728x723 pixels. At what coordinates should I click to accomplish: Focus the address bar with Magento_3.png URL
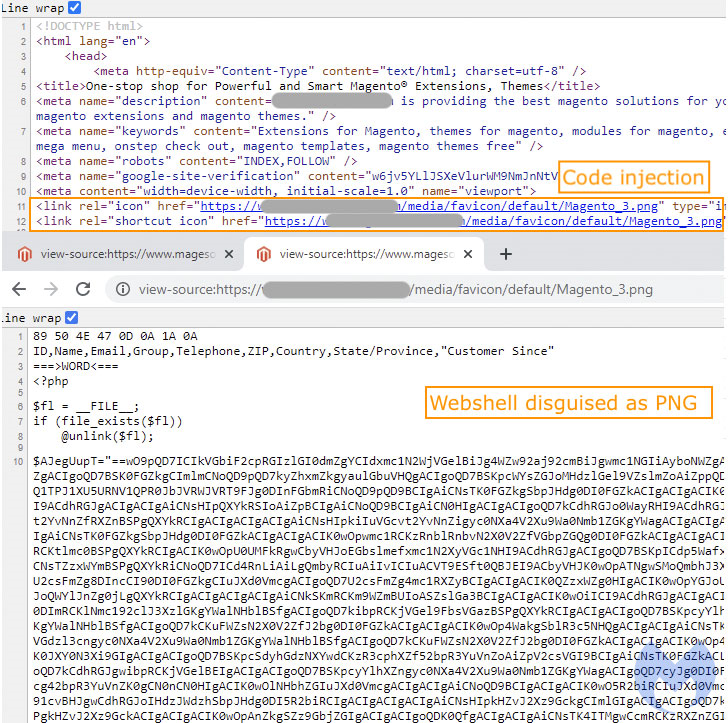click(x=413, y=289)
